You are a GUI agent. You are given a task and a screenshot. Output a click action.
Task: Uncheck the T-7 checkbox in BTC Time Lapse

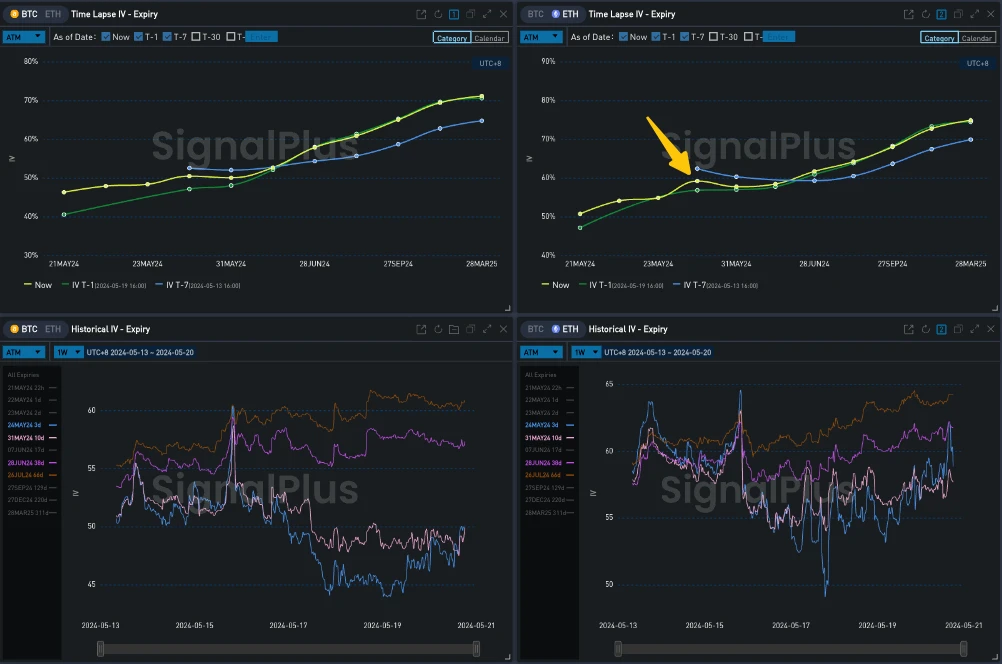click(168, 37)
